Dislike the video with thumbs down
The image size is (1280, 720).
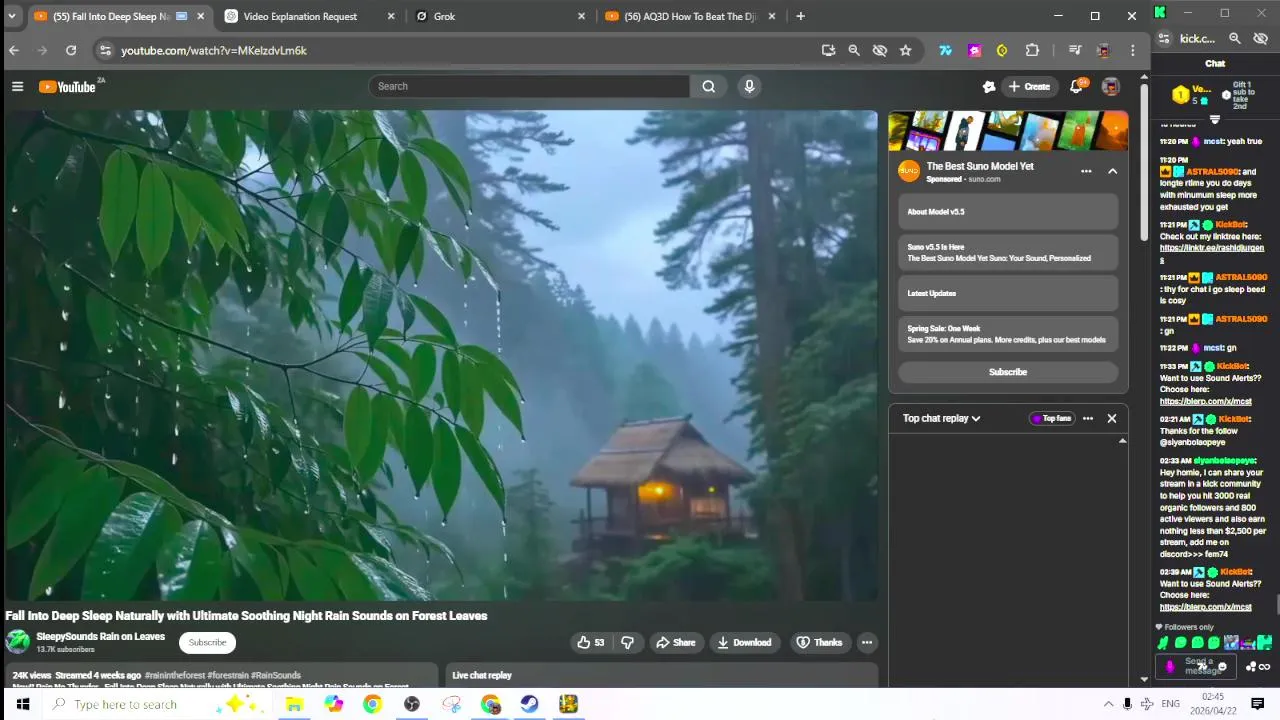628,643
